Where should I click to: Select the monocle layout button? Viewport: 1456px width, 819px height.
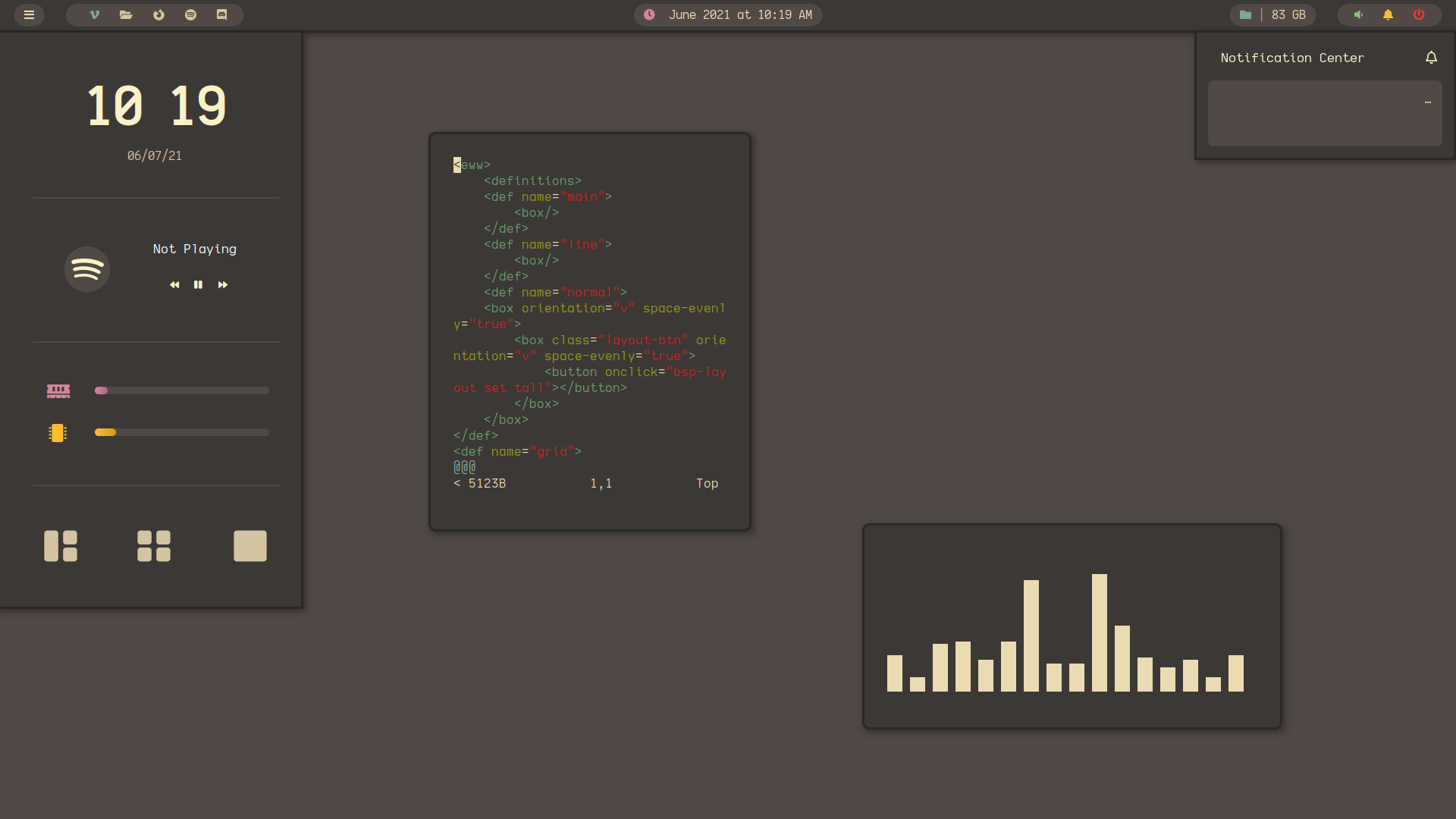[250, 545]
